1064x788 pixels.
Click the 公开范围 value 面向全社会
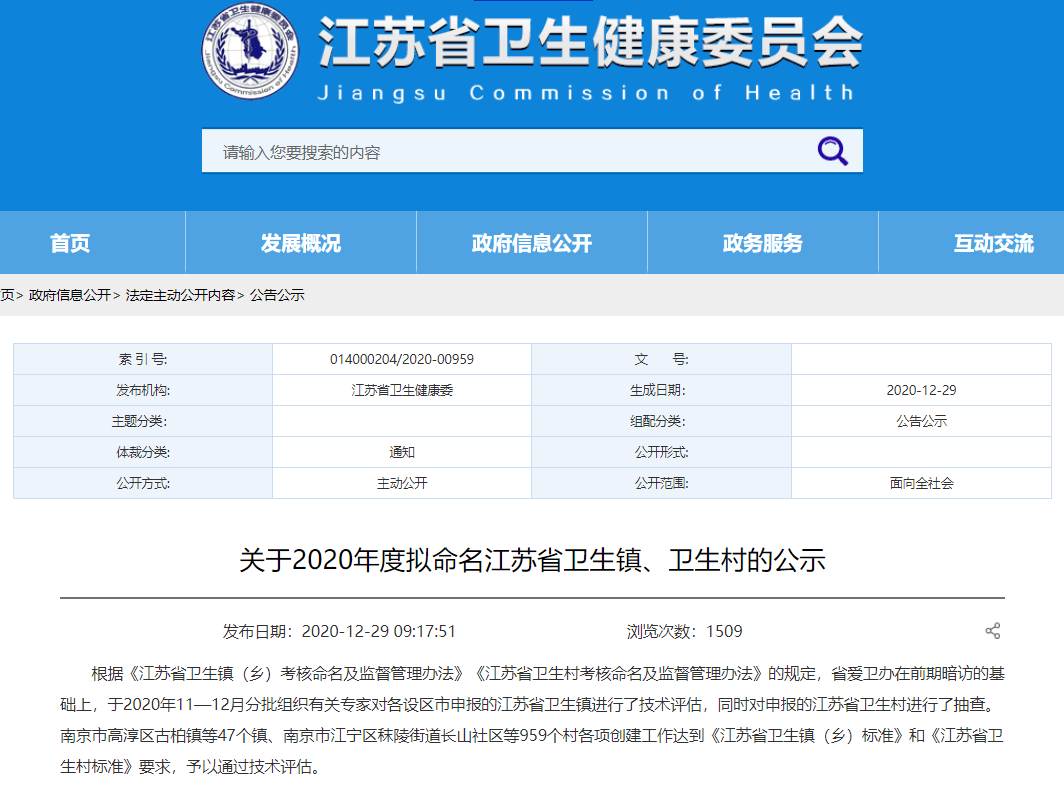pyautogui.click(x=920, y=484)
